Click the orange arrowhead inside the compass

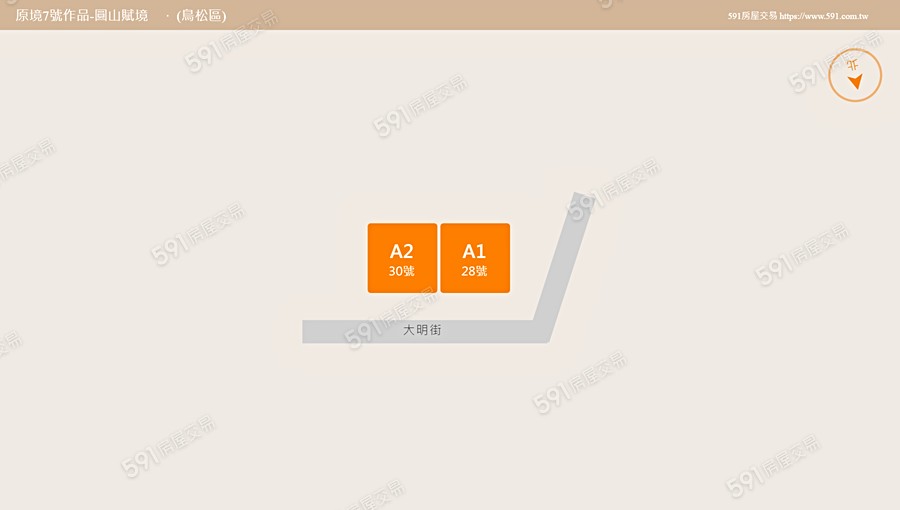point(855,81)
